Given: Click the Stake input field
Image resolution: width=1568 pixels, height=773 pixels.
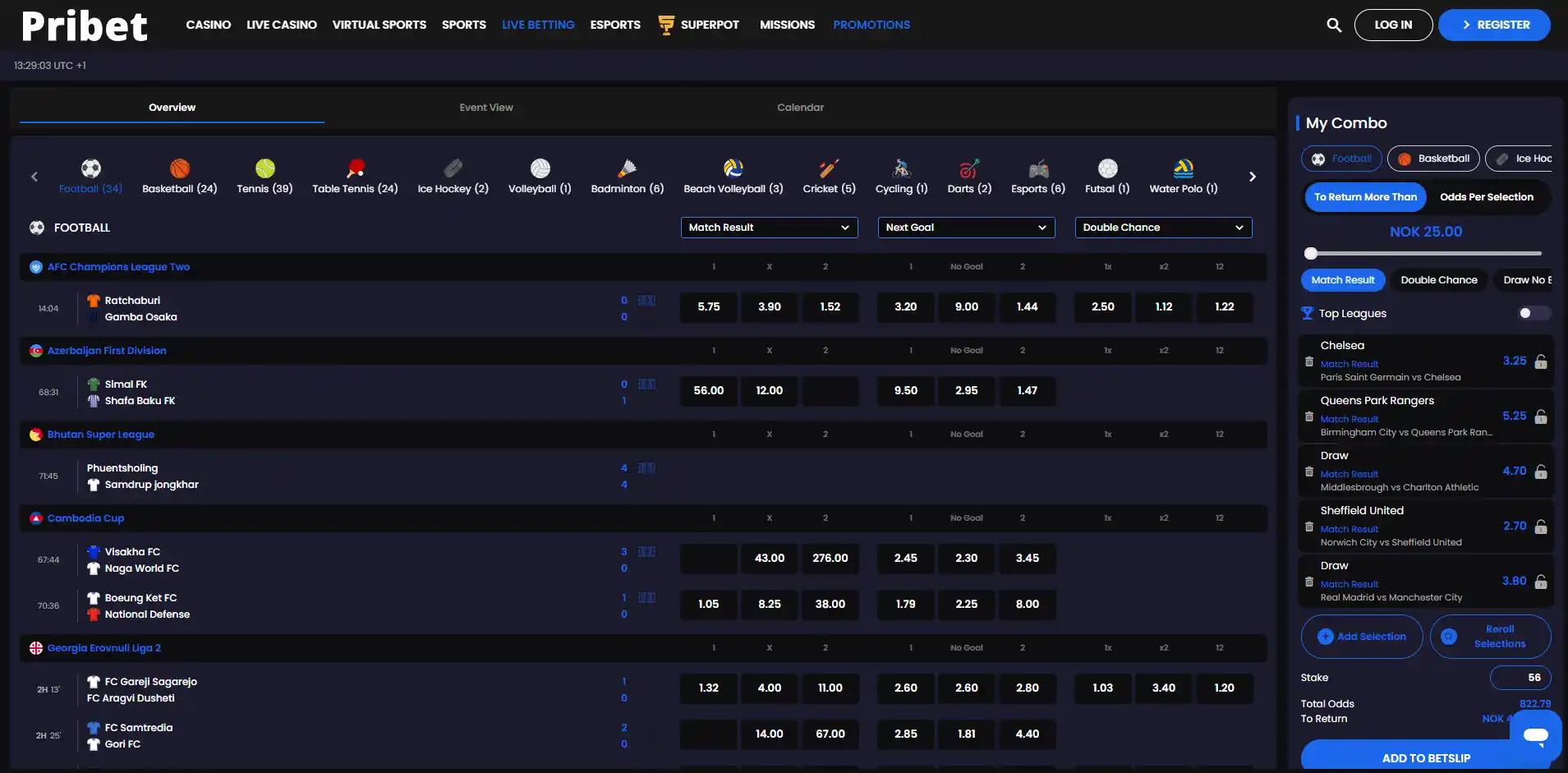Looking at the screenshot, I should tap(1520, 678).
